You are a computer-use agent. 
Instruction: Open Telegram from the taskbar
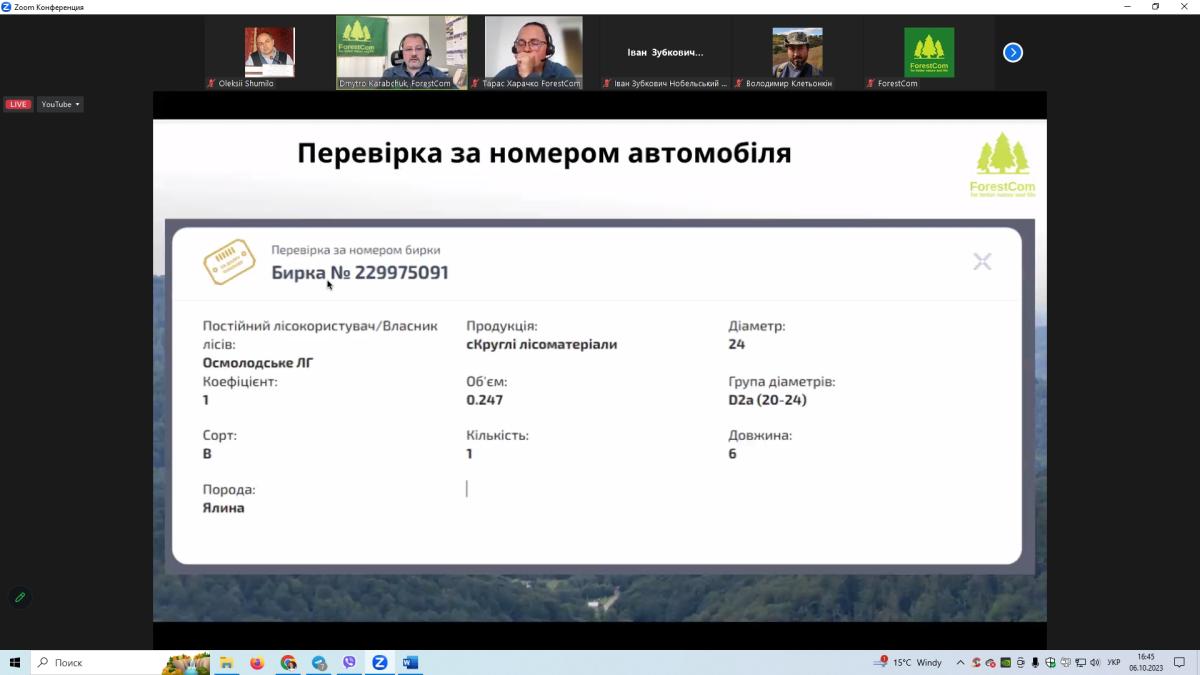coord(319,662)
